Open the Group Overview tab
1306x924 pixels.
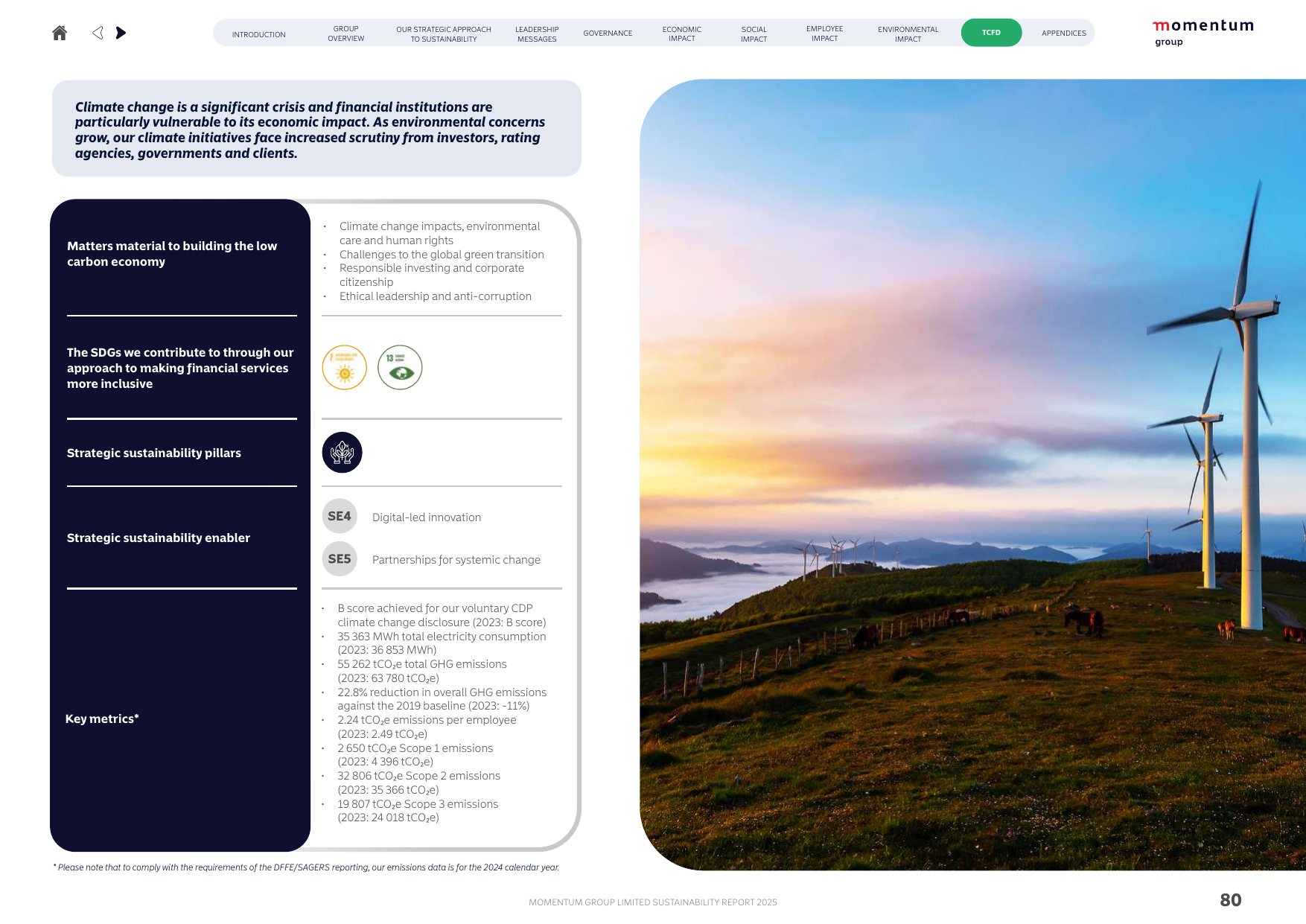tap(346, 34)
